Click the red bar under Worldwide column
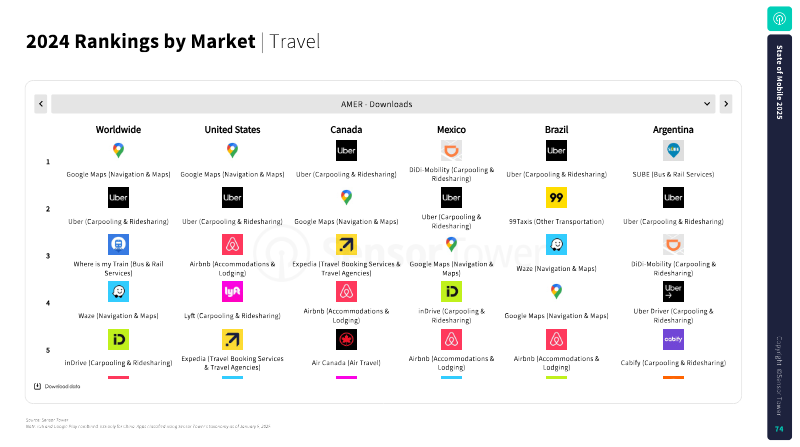800x447 pixels. tap(118, 378)
